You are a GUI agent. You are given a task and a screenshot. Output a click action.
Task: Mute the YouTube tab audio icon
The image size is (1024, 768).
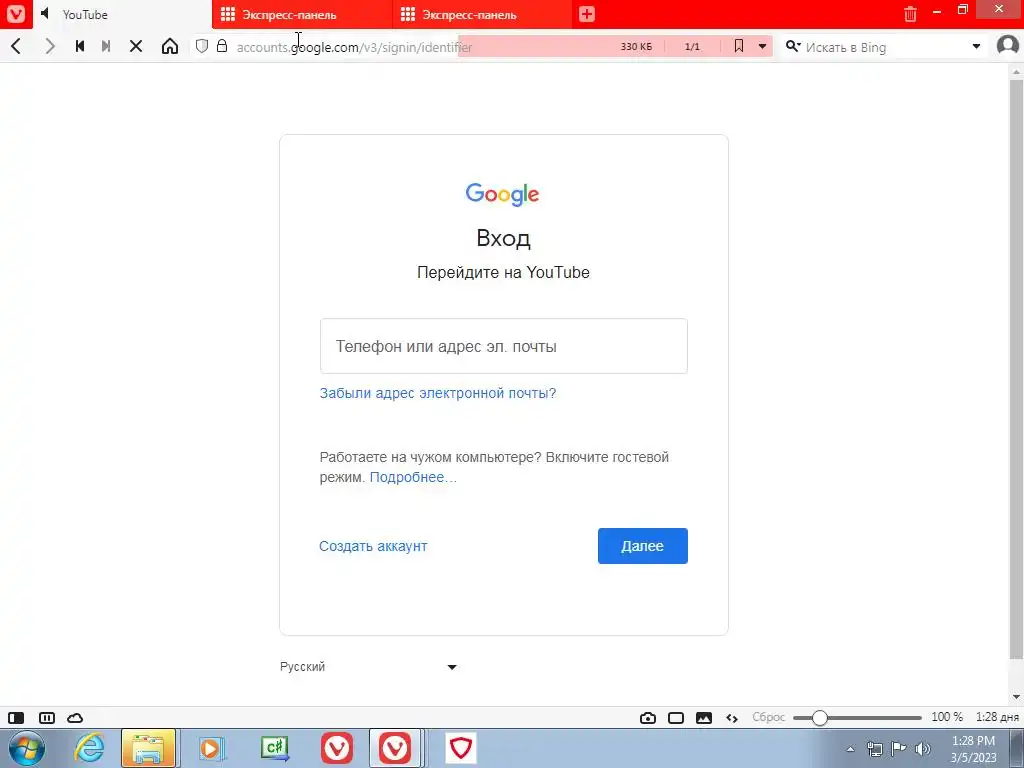coord(45,14)
